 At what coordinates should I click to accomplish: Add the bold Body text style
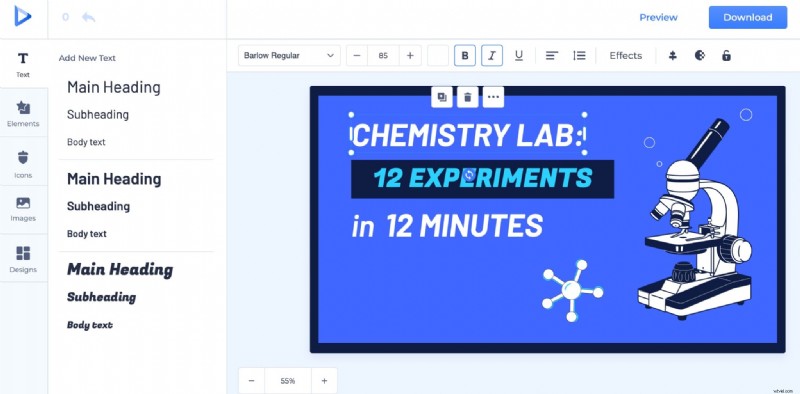coord(87,234)
